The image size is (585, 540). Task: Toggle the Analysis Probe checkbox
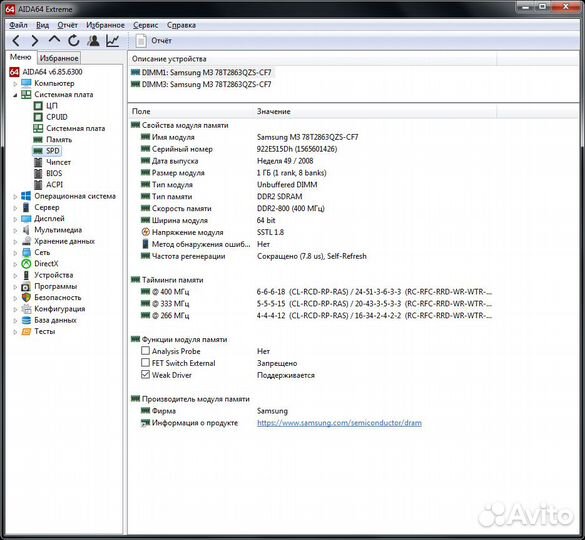146,350
